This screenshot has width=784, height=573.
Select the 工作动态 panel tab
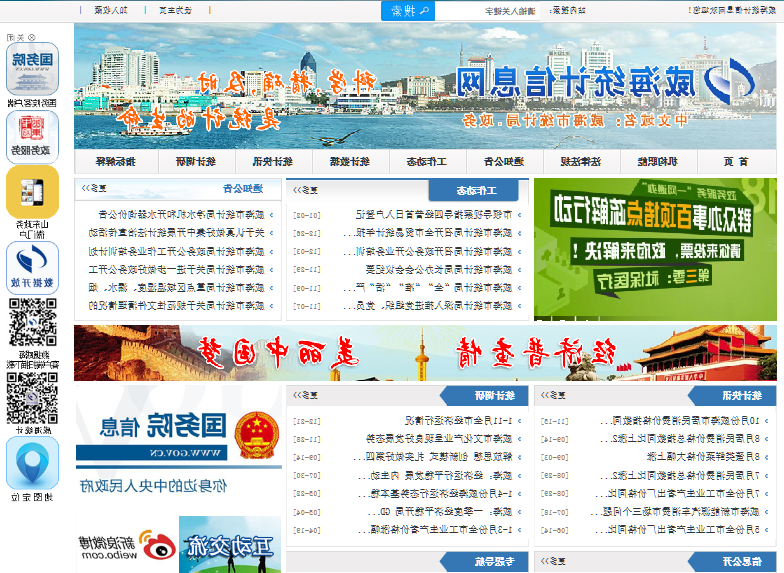click(474, 190)
